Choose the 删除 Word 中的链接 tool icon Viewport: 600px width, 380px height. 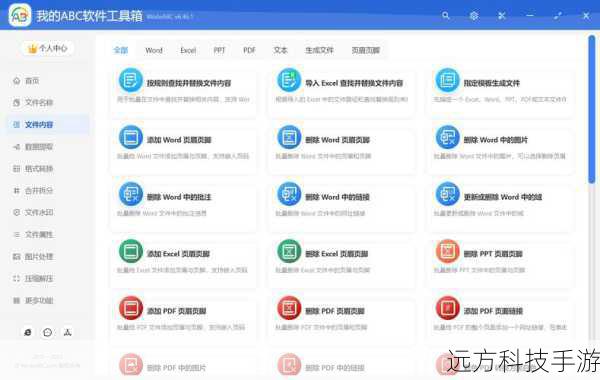289,194
